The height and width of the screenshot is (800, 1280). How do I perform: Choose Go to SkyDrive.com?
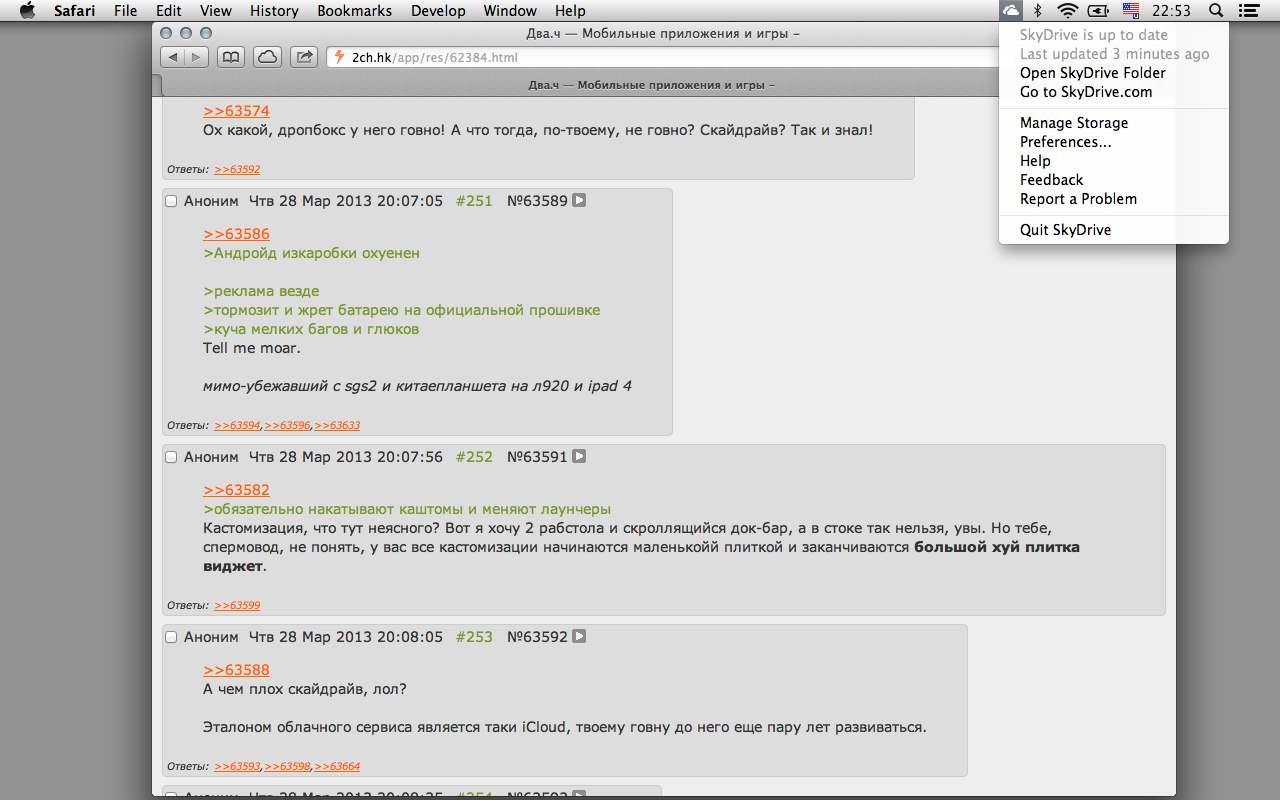[1113, 92]
